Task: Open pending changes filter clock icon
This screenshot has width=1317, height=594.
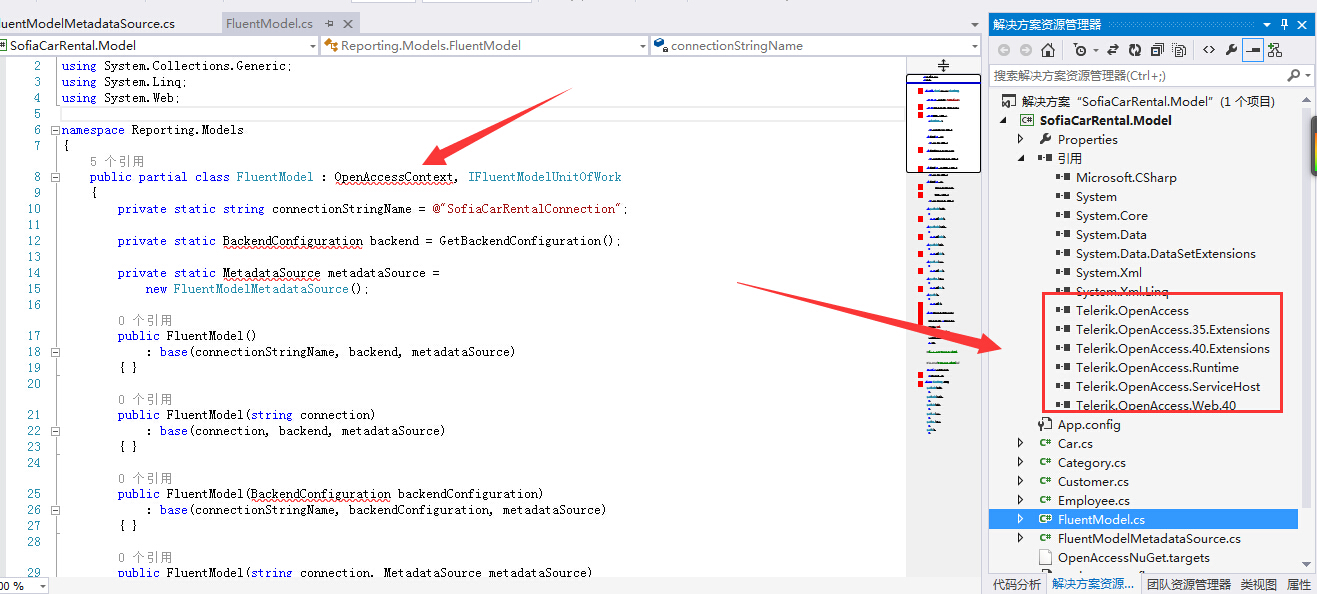Action: [x=1079, y=49]
